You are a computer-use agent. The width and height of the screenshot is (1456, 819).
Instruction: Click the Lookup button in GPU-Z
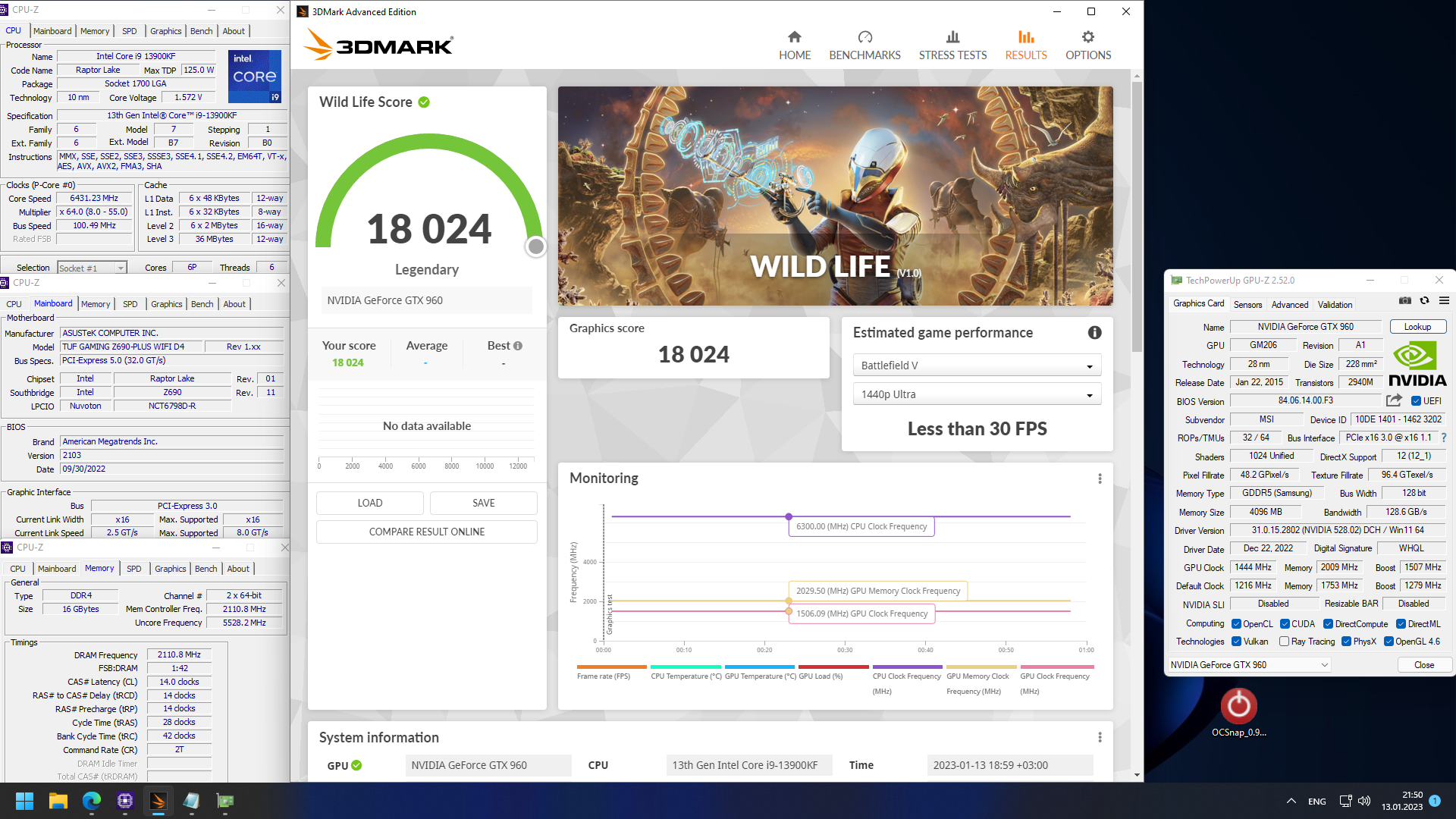point(1417,327)
